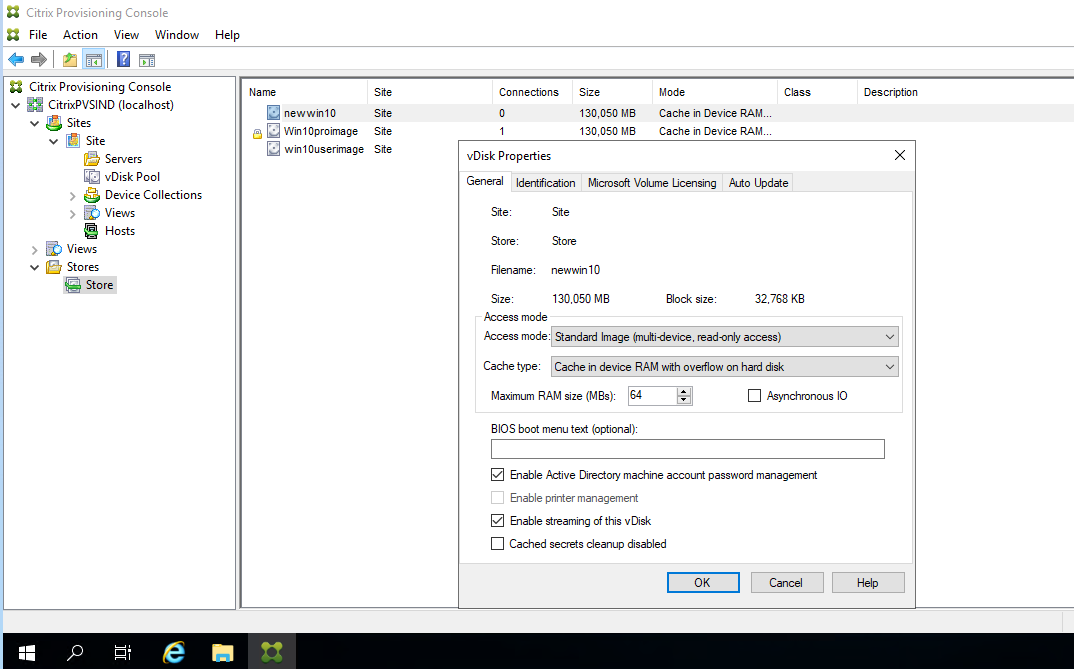Viewport: 1074px width, 669px height.
Task: Switch to the Identification tab
Action: (x=545, y=183)
